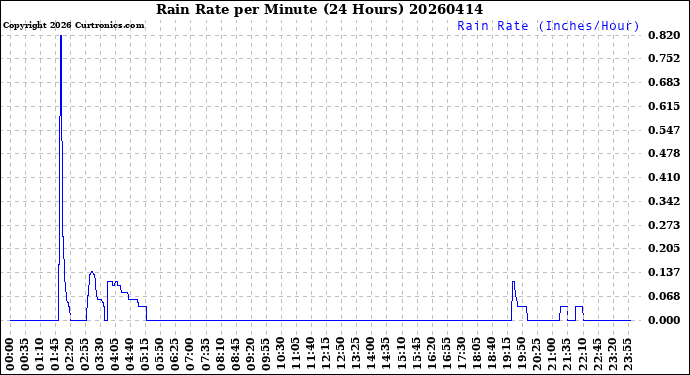This screenshot has height=375, width=690.
Task: Click the 15:10 time label
Action: 402,355
